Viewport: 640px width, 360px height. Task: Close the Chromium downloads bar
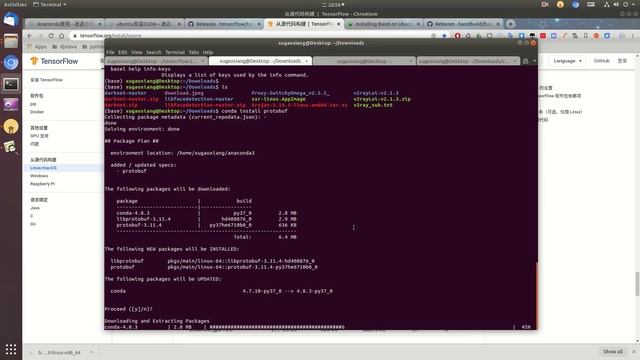click(x=634, y=351)
